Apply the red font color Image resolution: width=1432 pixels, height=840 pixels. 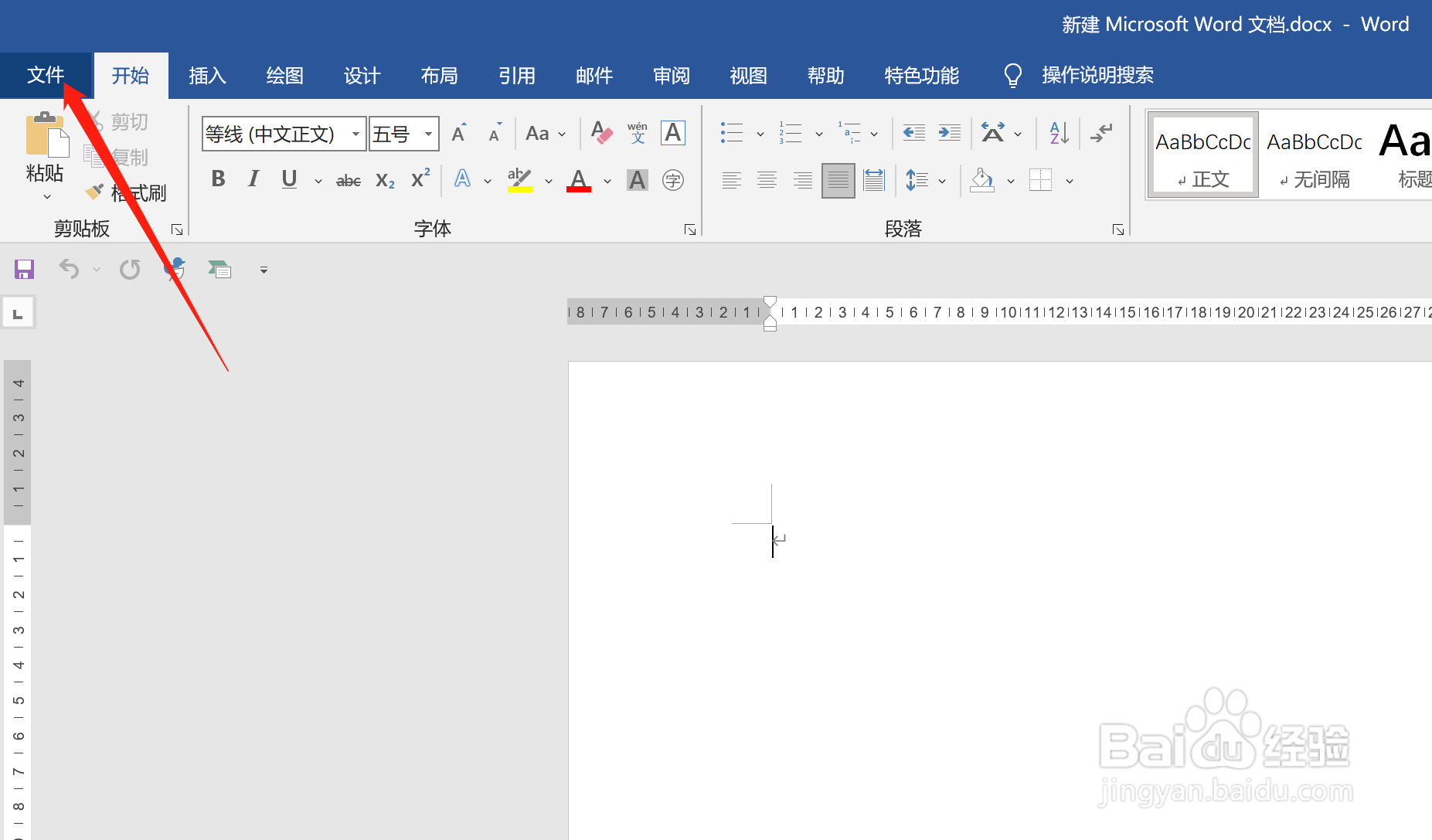[579, 180]
